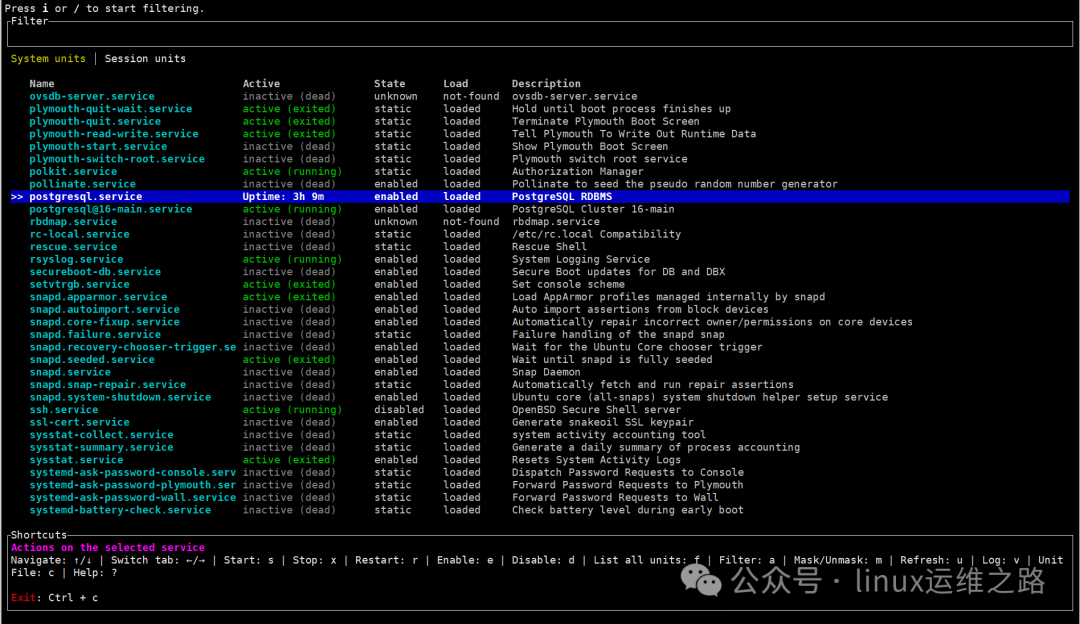Select snapd.service in the unit list

(69, 371)
